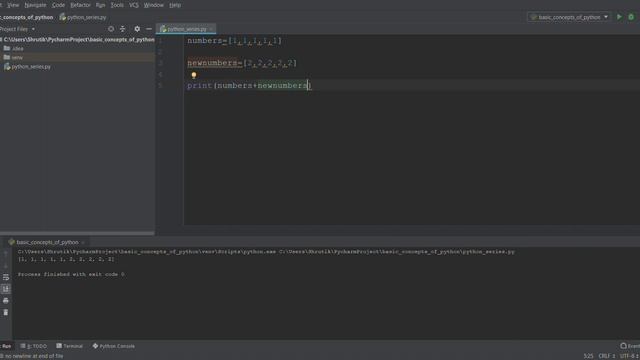Viewport: 640px width, 360px height.
Task: Hide the Project panel with the minus icon
Action: (149, 29)
